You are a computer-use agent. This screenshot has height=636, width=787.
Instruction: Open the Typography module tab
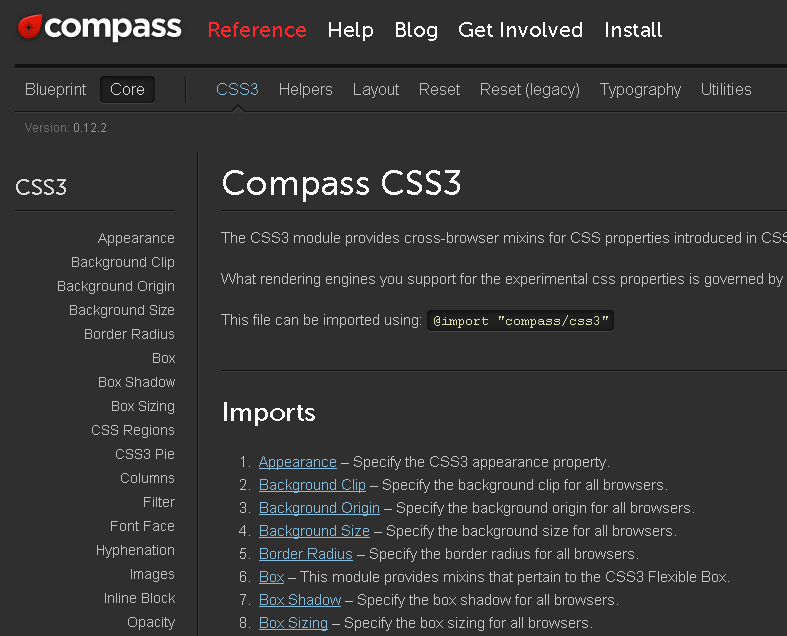point(640,89)
